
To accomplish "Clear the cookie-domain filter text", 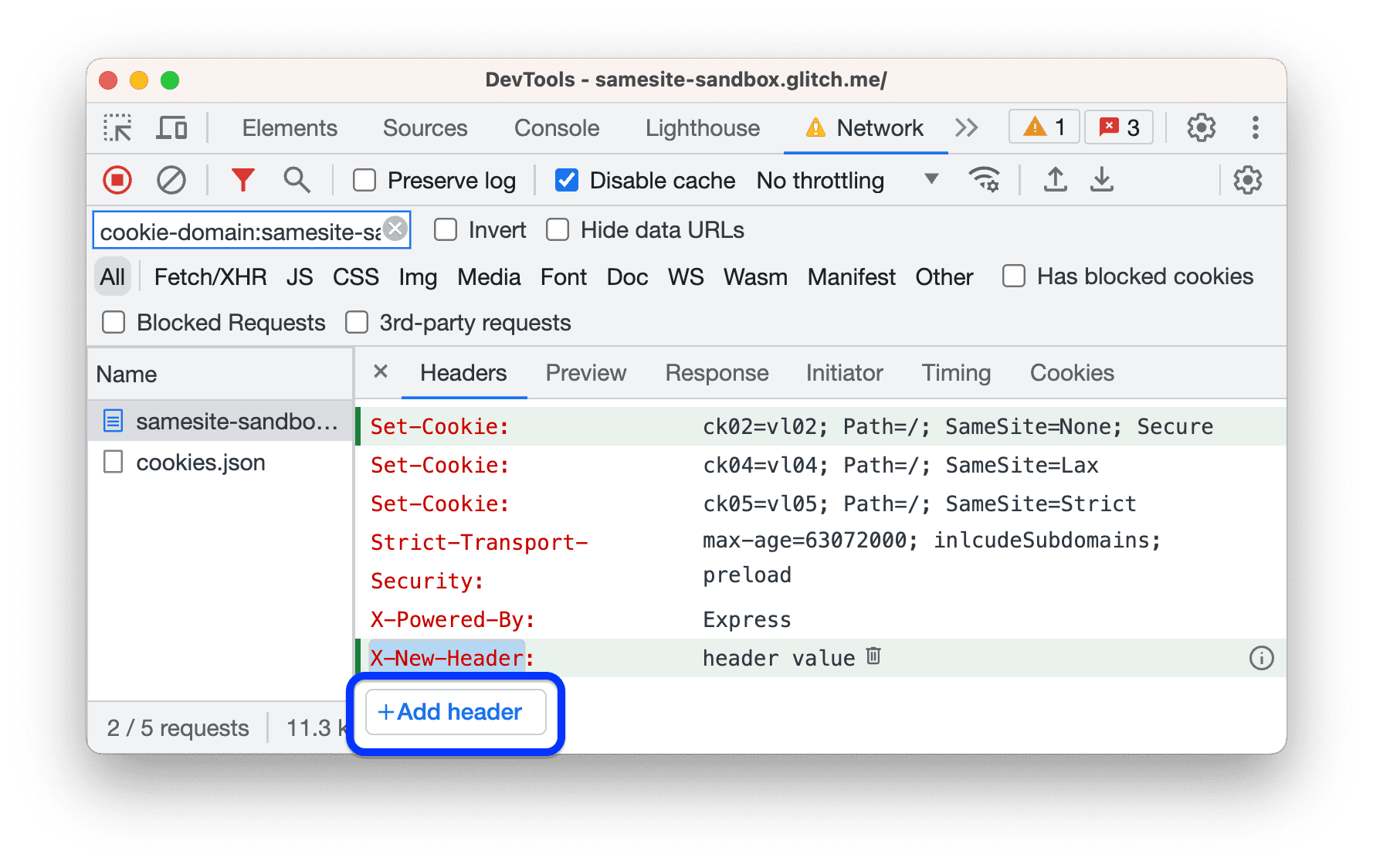I will [395, 228].
